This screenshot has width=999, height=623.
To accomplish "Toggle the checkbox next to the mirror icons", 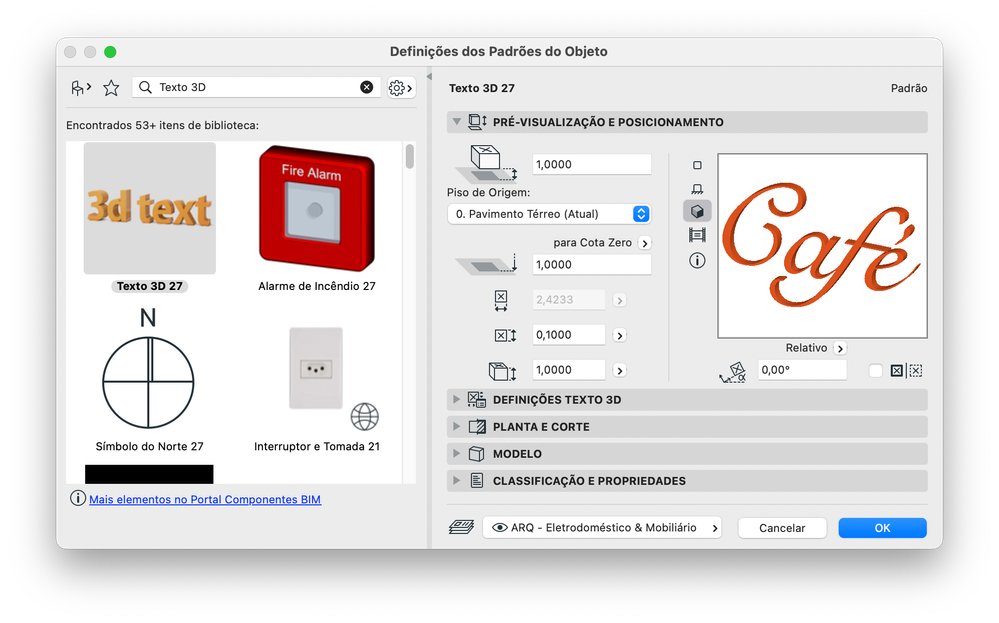I will [x=875, y=371].
